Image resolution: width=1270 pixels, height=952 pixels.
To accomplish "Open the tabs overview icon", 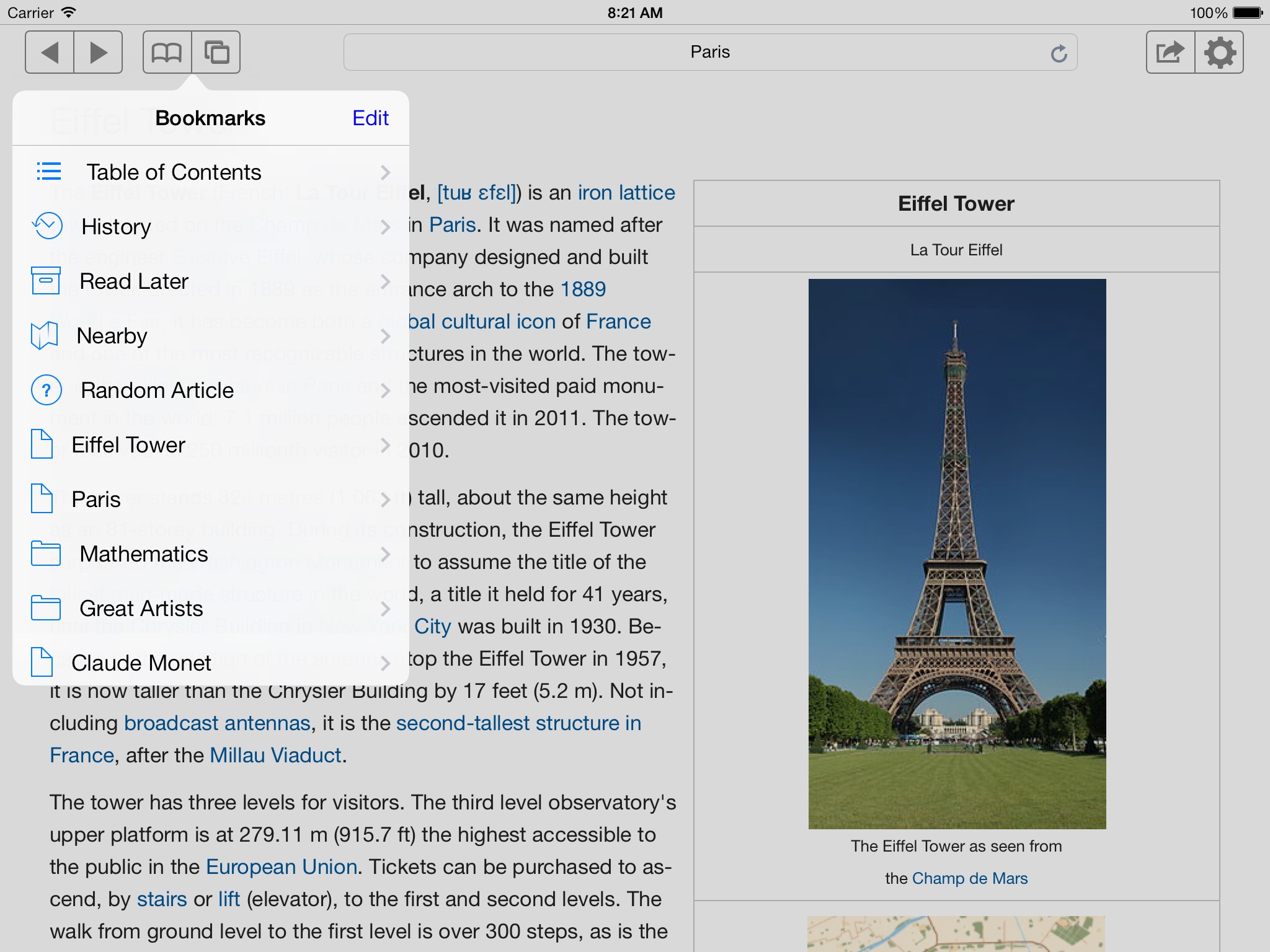I will click(216, 53).
